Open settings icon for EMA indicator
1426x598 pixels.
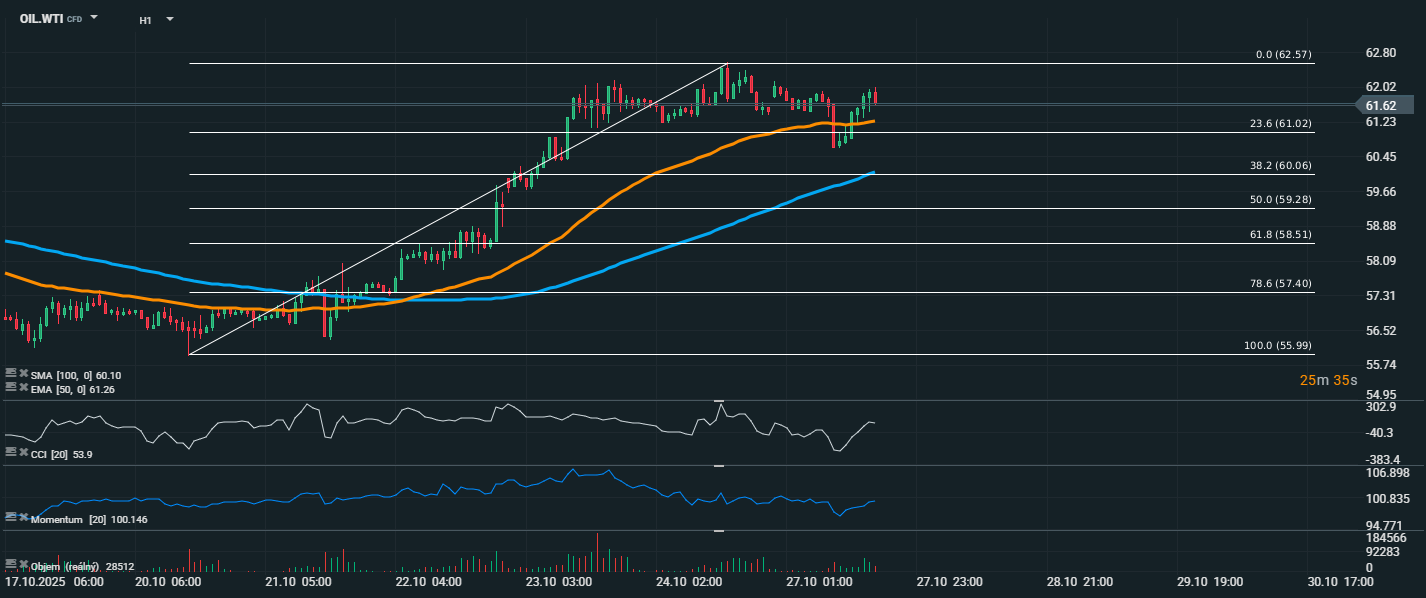[10, 387]
